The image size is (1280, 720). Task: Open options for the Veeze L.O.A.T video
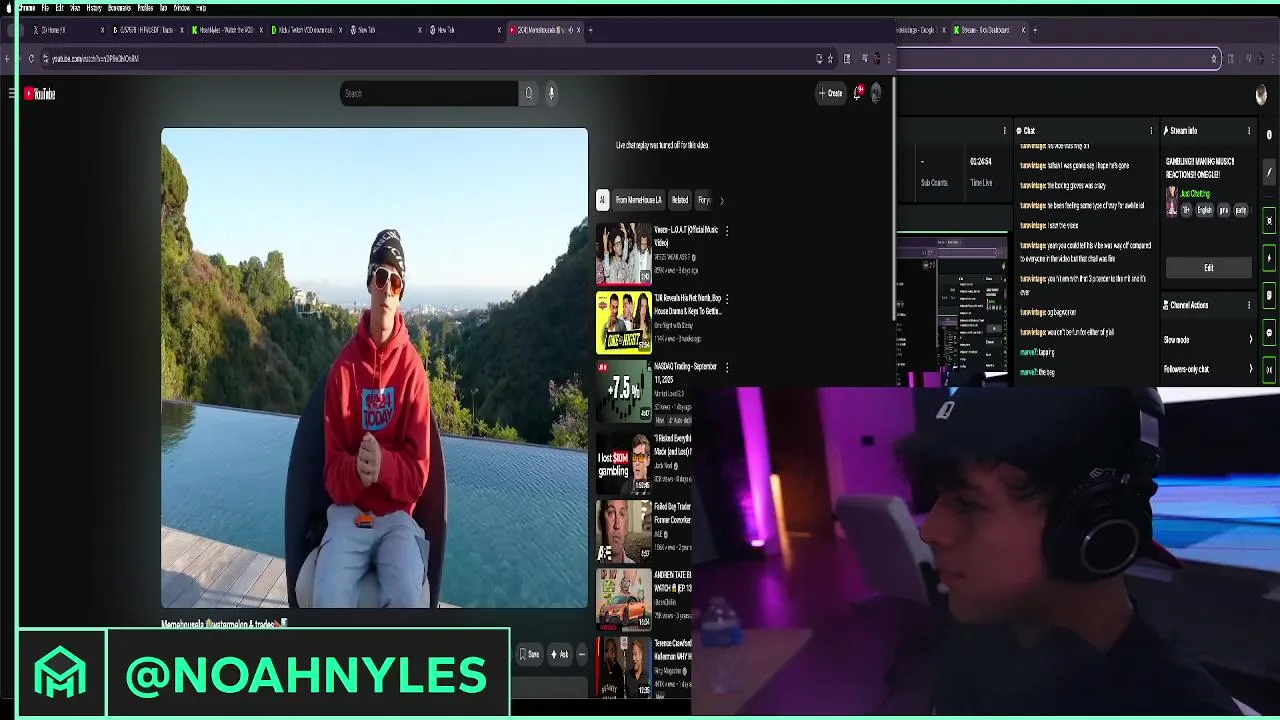coord(726,231)
